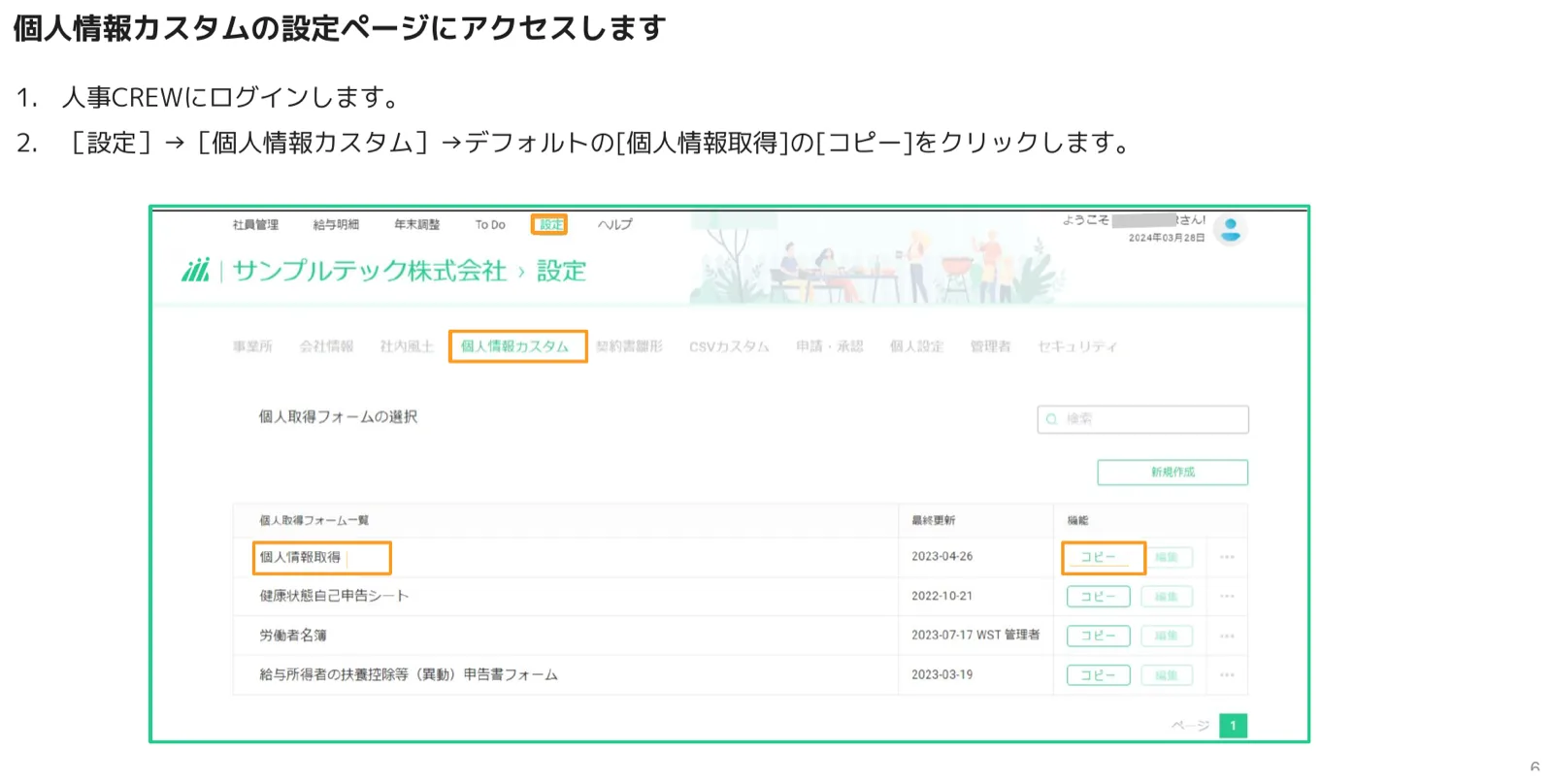Open the ヘルプ menu

click(x=614, y=224)
